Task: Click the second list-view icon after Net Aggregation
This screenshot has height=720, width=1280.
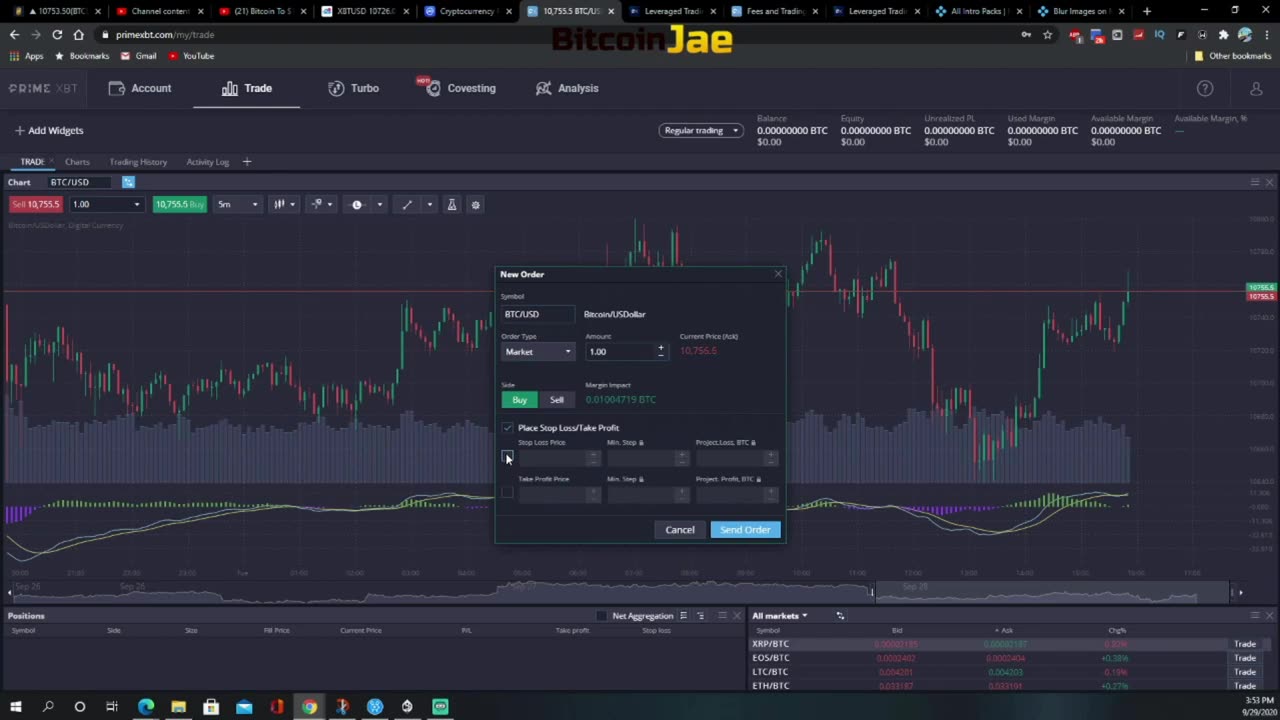Action: point(700,616)
